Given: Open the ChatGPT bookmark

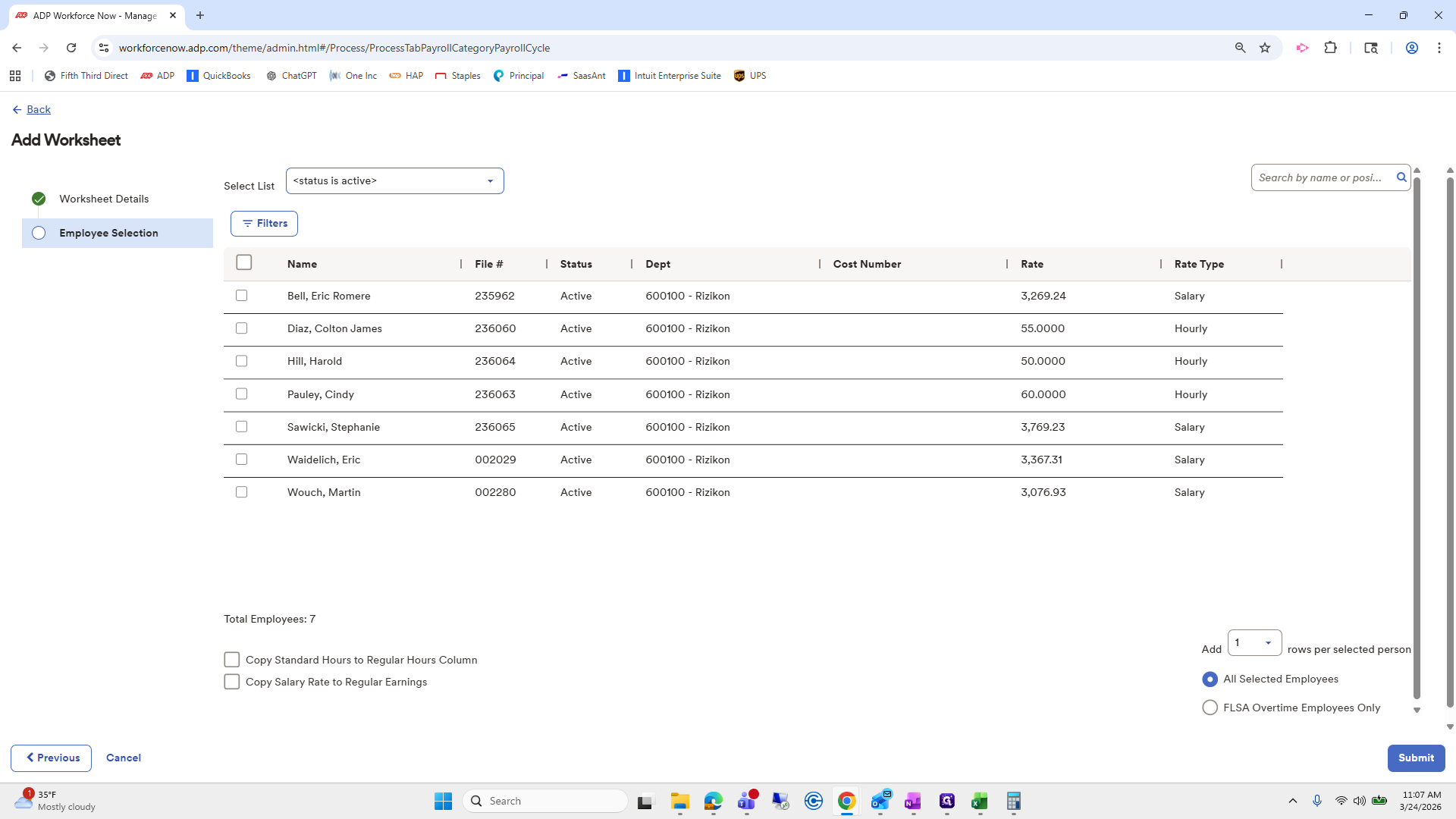Looking at the screenshot, I should pos(291,76).
